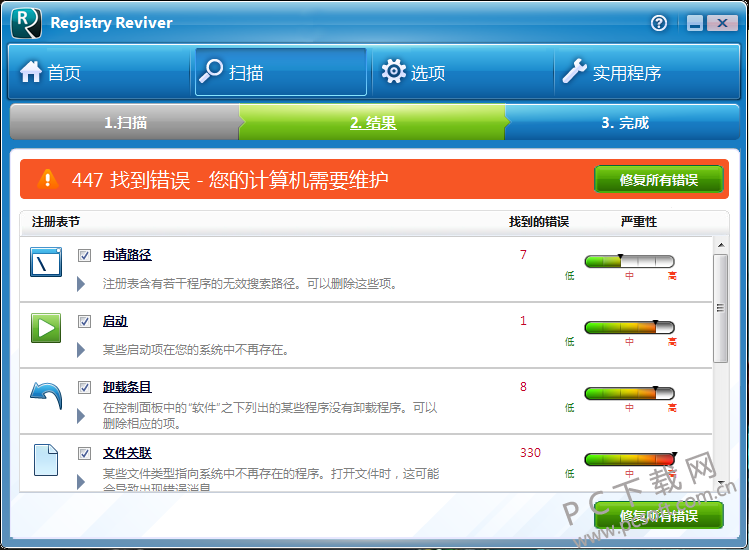749x550 pixels.
Task: Click the 447 找到错误 banner text
Action: [230, 180]
